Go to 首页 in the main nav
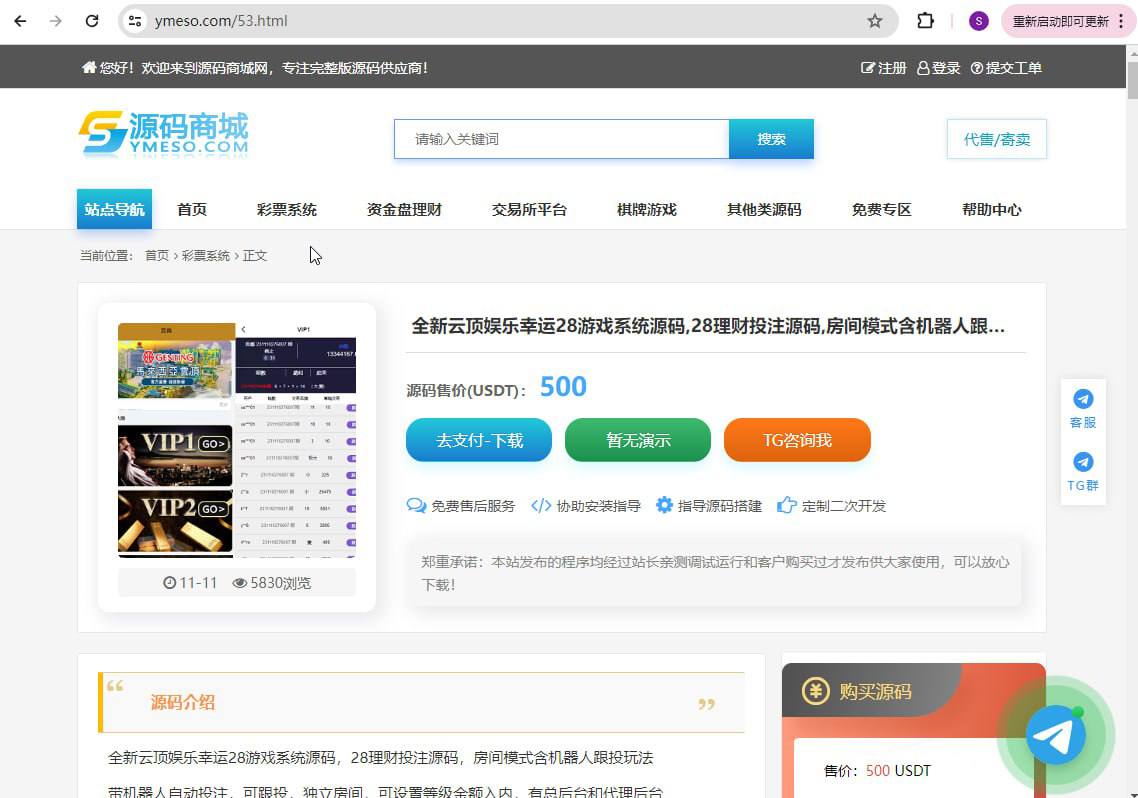Image resolution: width=1138 pixels, height=798 pixels. tap(192, 210)
